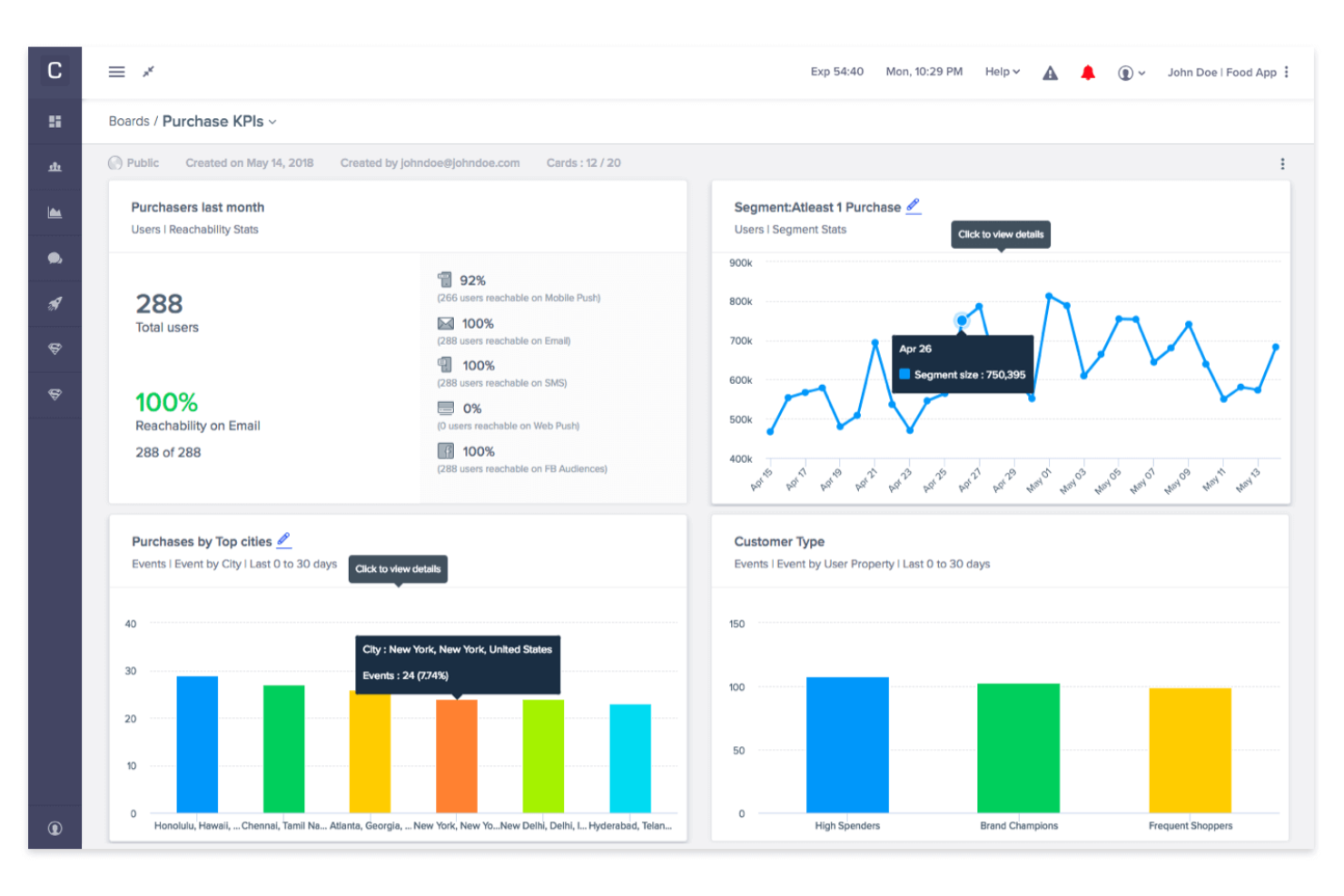Select the analytics chart icon in sidebar
This screenshot has height=896, width=1344.
click(x=55, y=212)
